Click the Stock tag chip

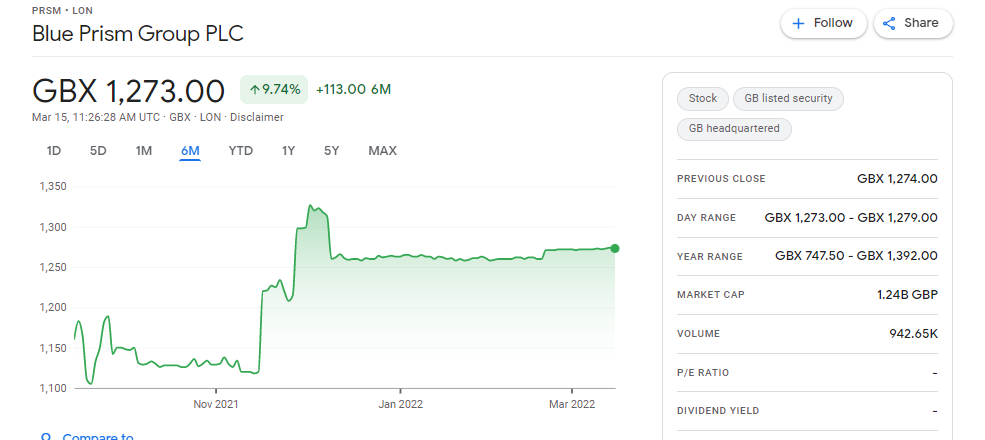(702, 99)
